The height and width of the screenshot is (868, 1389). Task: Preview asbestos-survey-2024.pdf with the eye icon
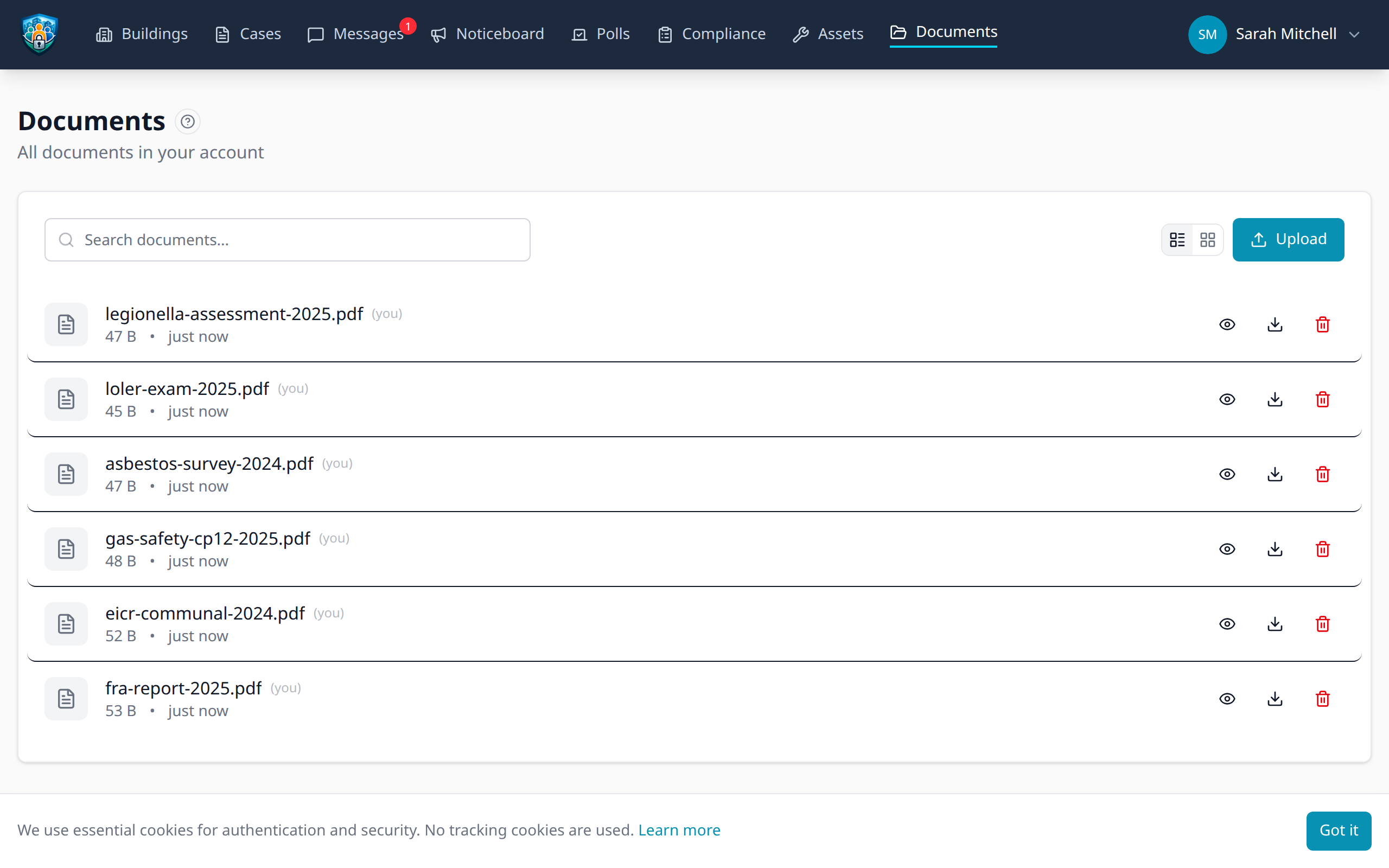coord(1227,474)
